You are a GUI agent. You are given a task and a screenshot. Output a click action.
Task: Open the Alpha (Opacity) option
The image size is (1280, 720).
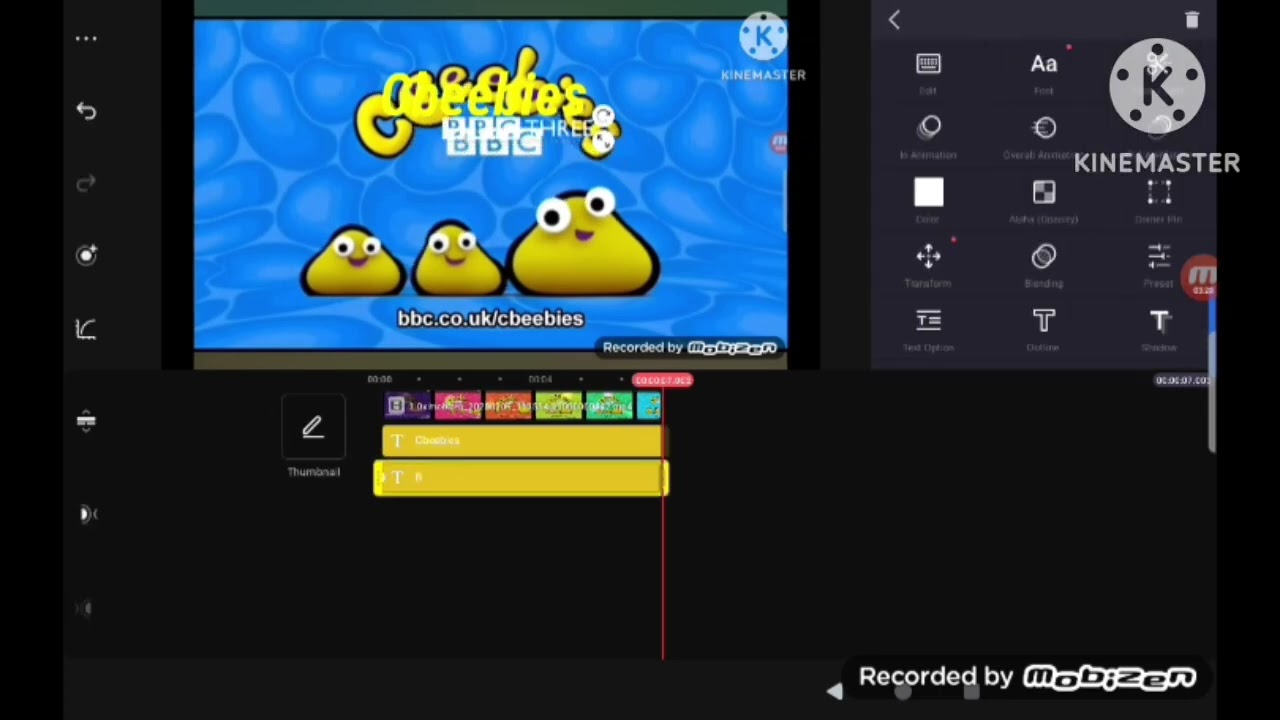pyautogui.click(x=1044, y=201)
